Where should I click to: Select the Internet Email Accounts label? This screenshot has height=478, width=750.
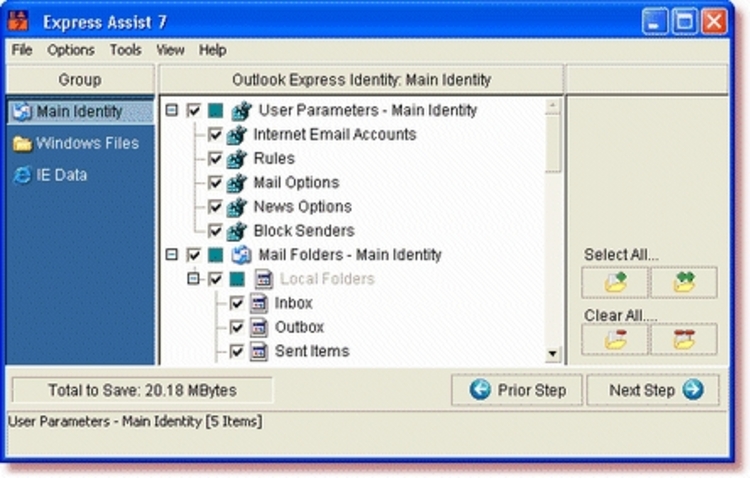tap(335, 134)
